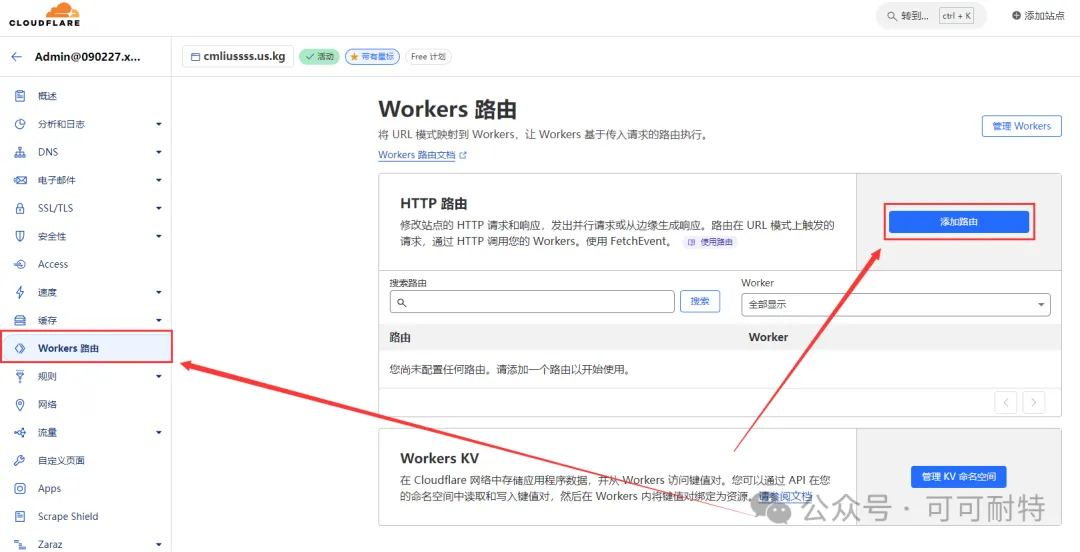The width and height of the screenshot is (1080, 552).
Task: Click the 速度 lightning bolt icon
Action: click(20, 292)
